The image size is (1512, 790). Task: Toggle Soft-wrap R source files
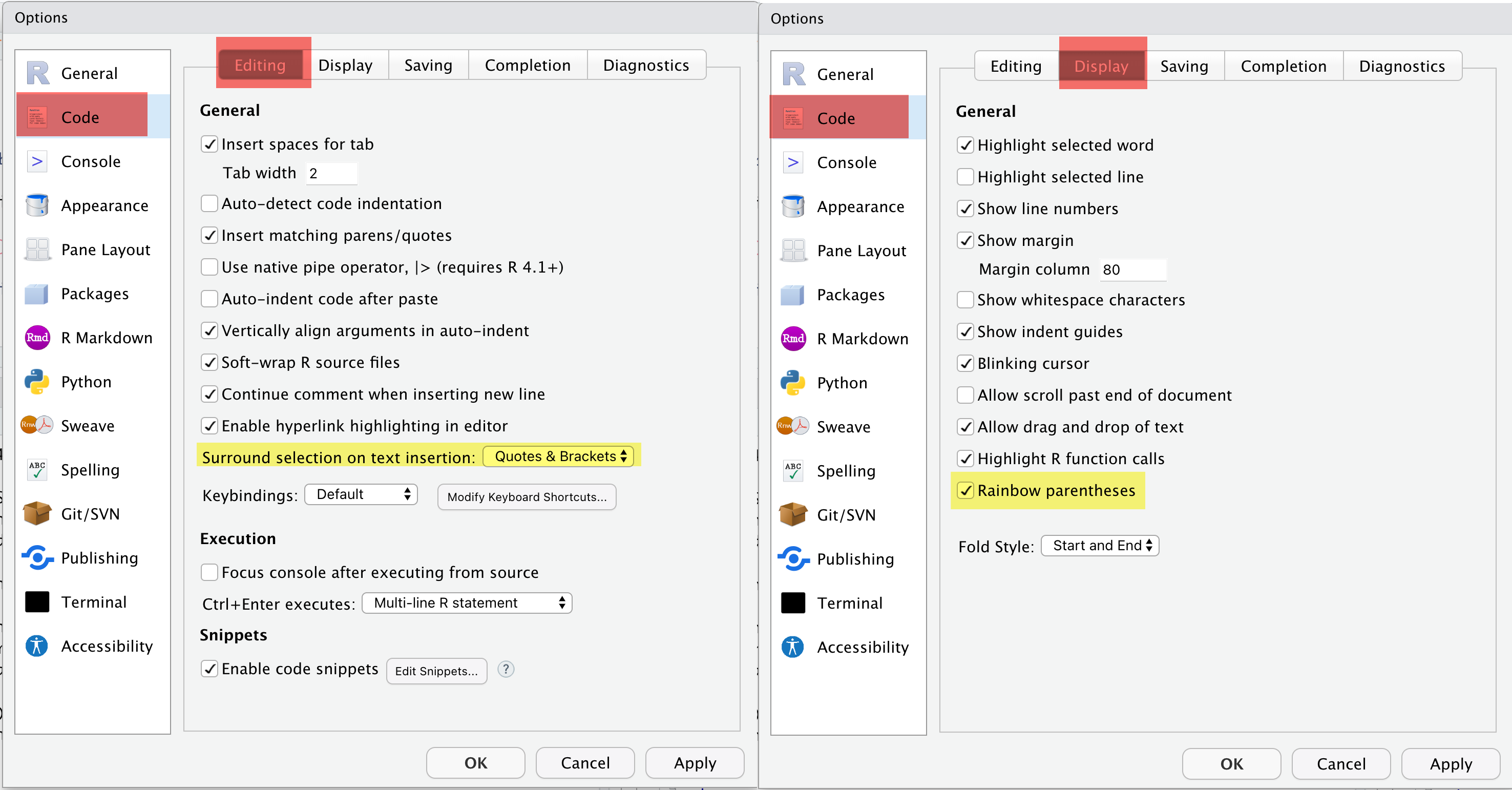click(x=209, y=362)
